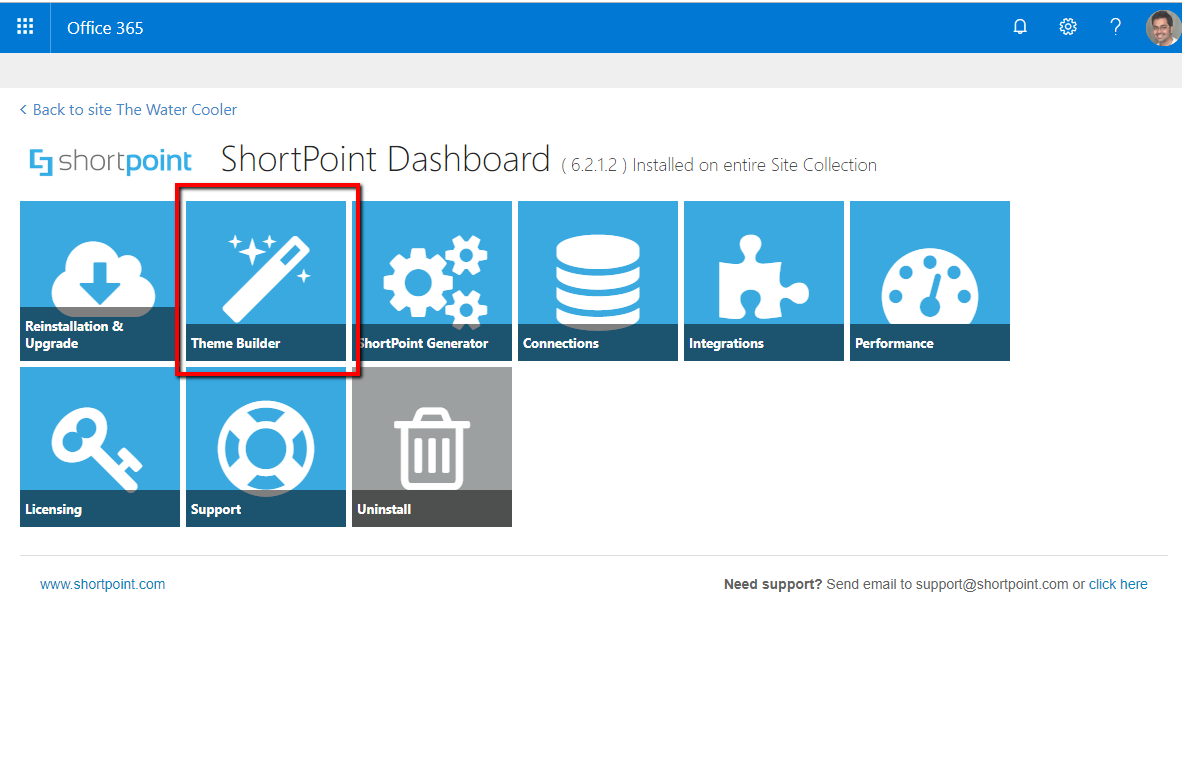1182x774 pixels.
Task: Click the ShortPoint Dashboard heading
Action: (385, 159)
